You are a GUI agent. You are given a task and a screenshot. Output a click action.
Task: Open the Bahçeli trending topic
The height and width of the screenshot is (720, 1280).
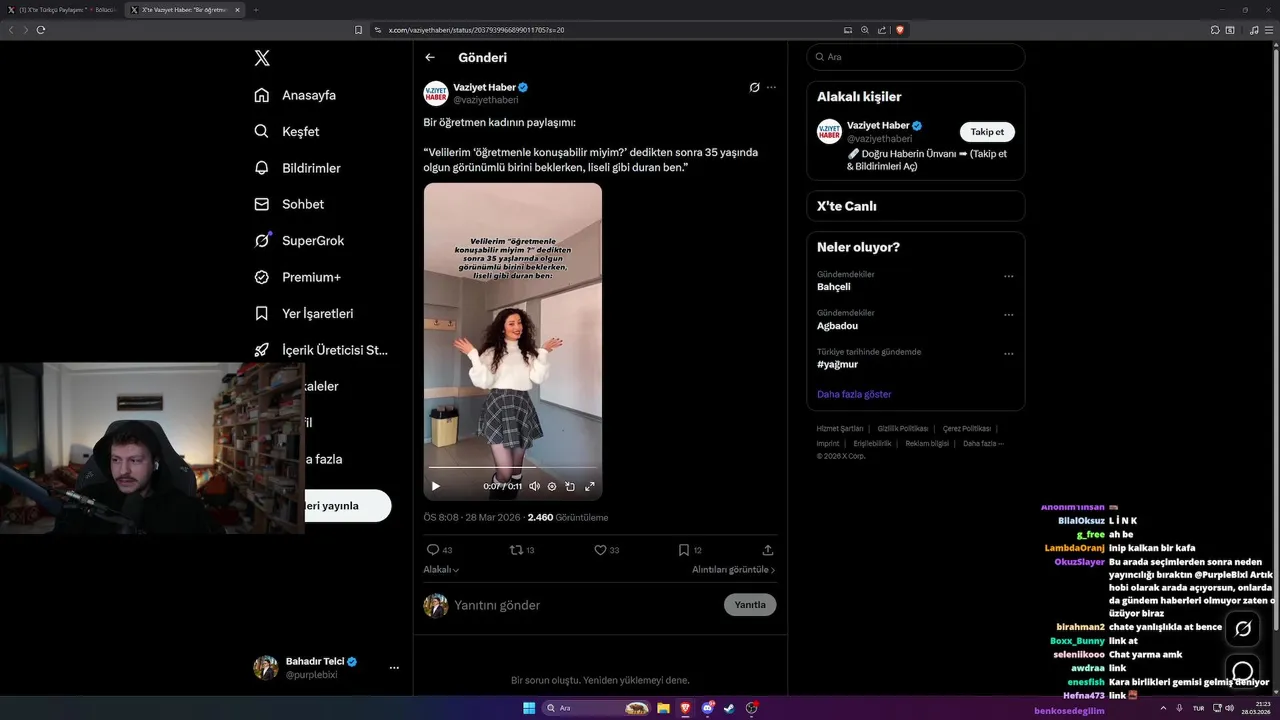click(x=834, y=287)
